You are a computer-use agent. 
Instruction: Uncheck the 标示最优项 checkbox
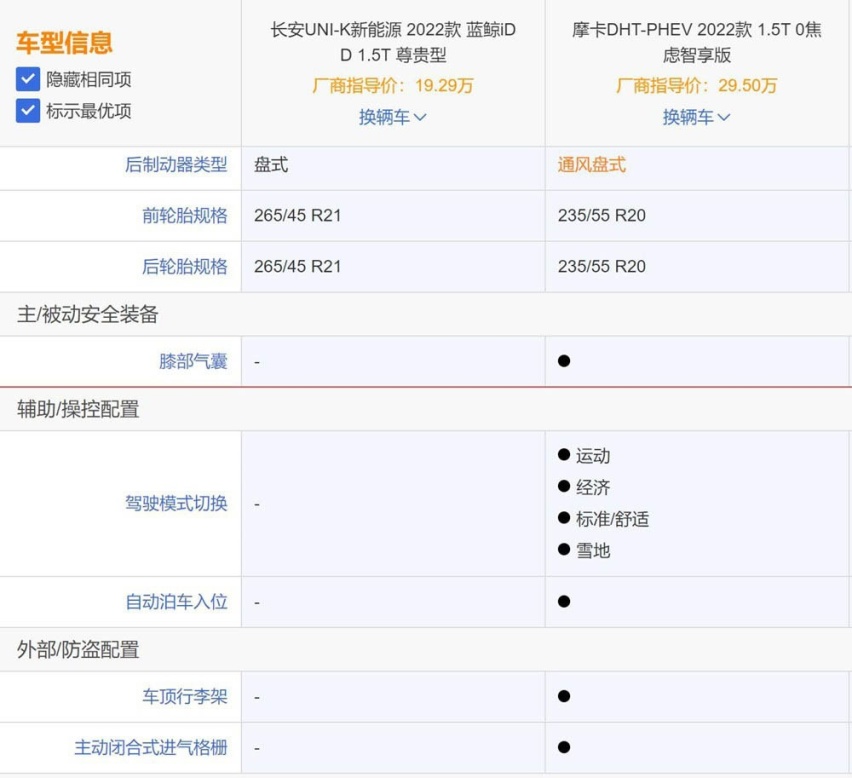click(x=28, y=111)
